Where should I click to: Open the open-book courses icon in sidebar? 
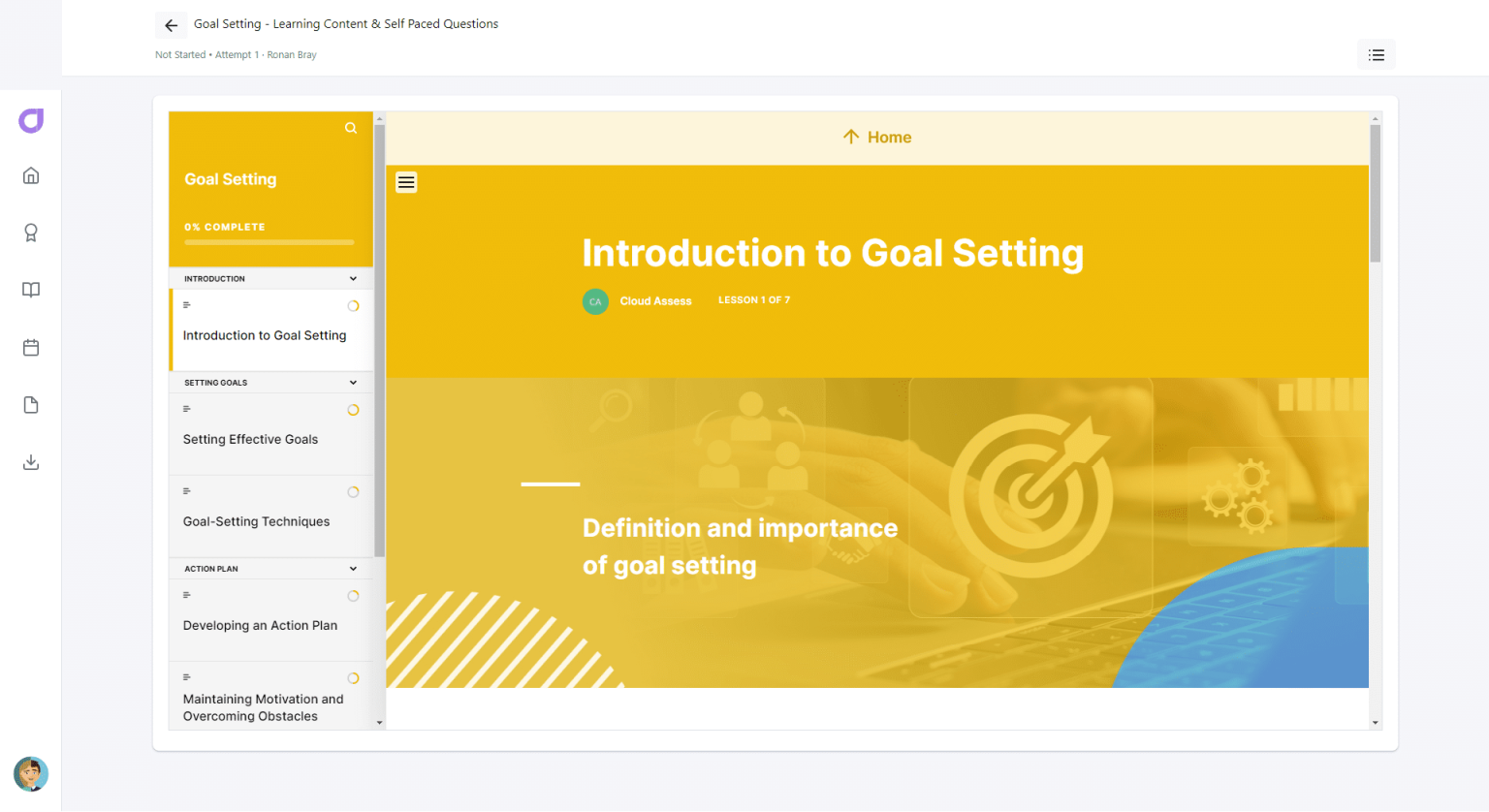click(x=31, y=290)
